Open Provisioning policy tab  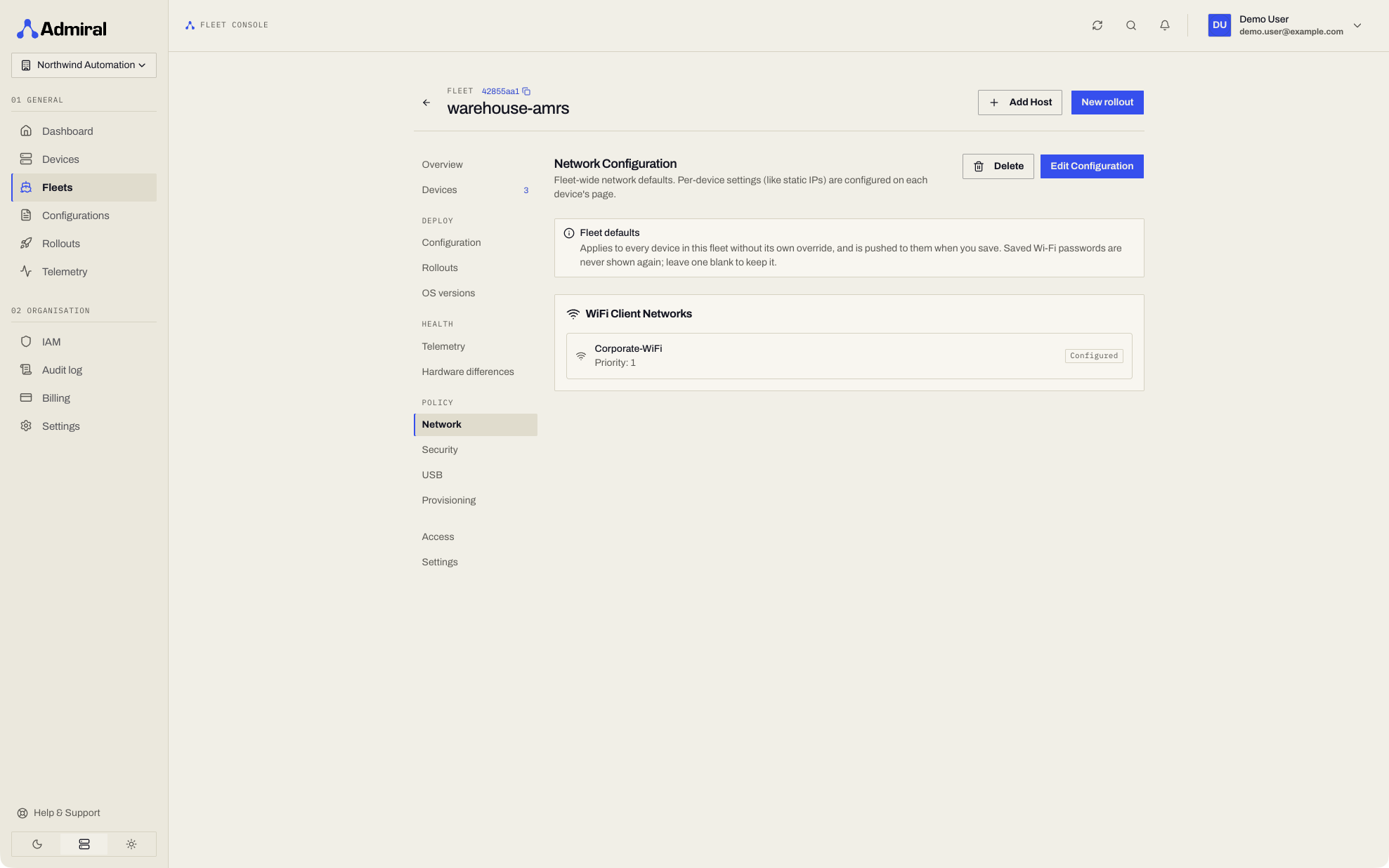(476, 501)
